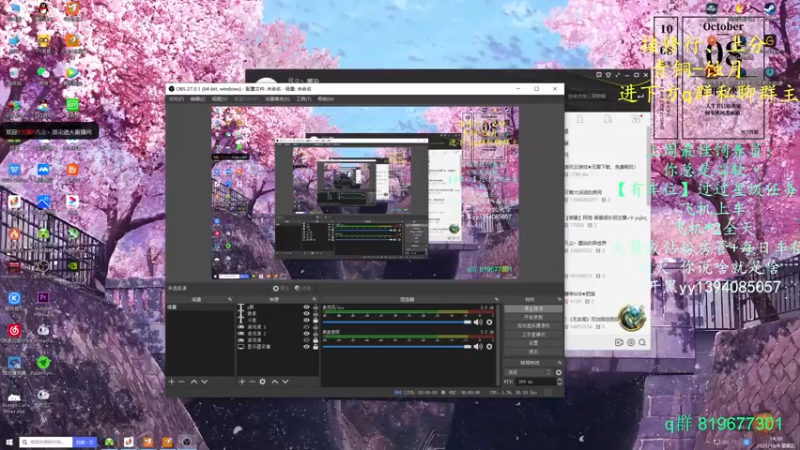The height and width of the screenshot is (450, 800).
Task: Click the 300 ms duration input field
Action: [x=535, y=382]
